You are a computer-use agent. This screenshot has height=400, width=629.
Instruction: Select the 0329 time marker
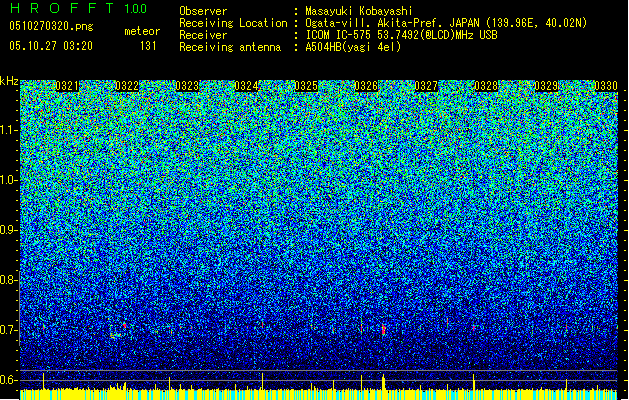click(546, 86)
